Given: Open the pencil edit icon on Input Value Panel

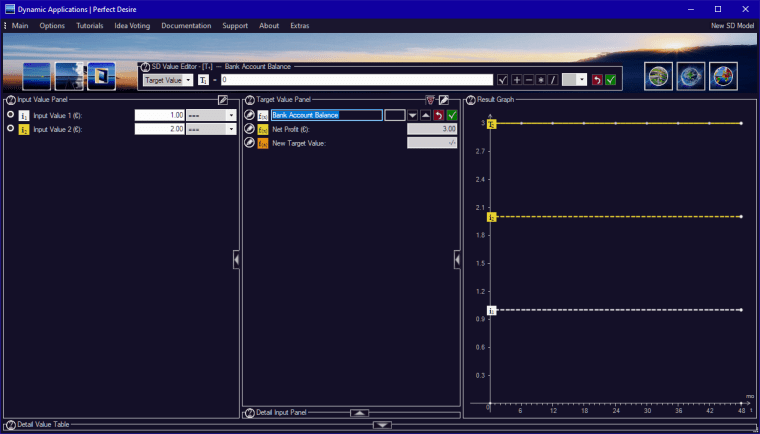Looking at the screenshot, I should [x=223, y=100].
